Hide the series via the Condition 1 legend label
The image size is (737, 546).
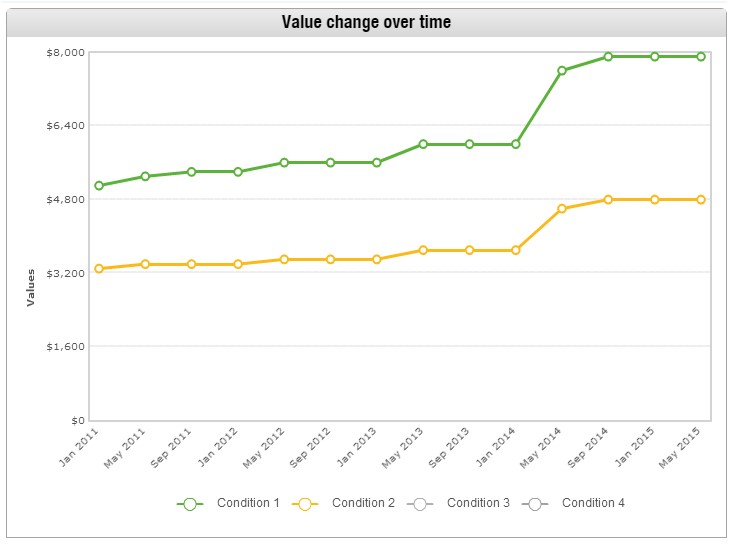click(248, 503)
